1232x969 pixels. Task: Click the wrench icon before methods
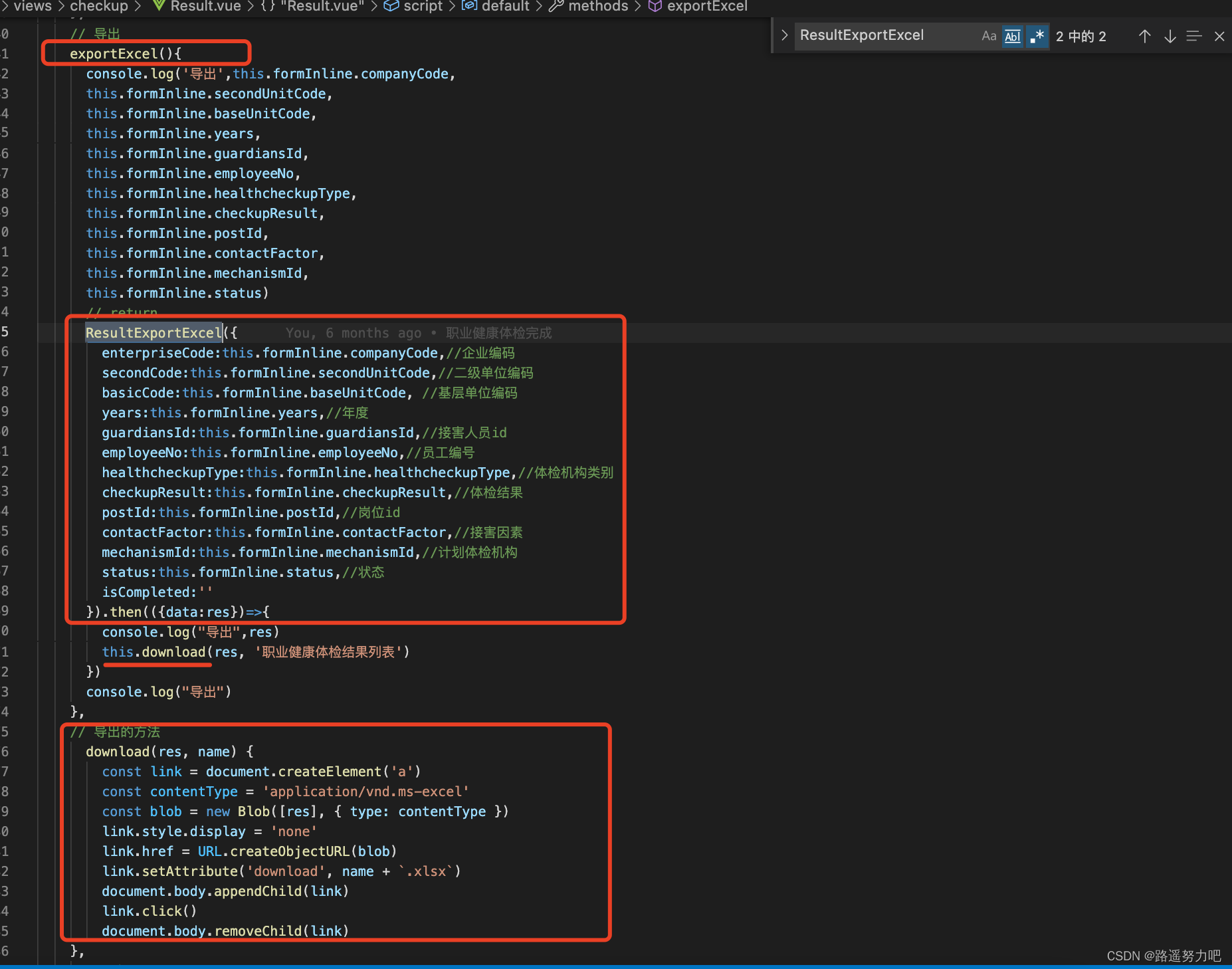tap(556, 6)
